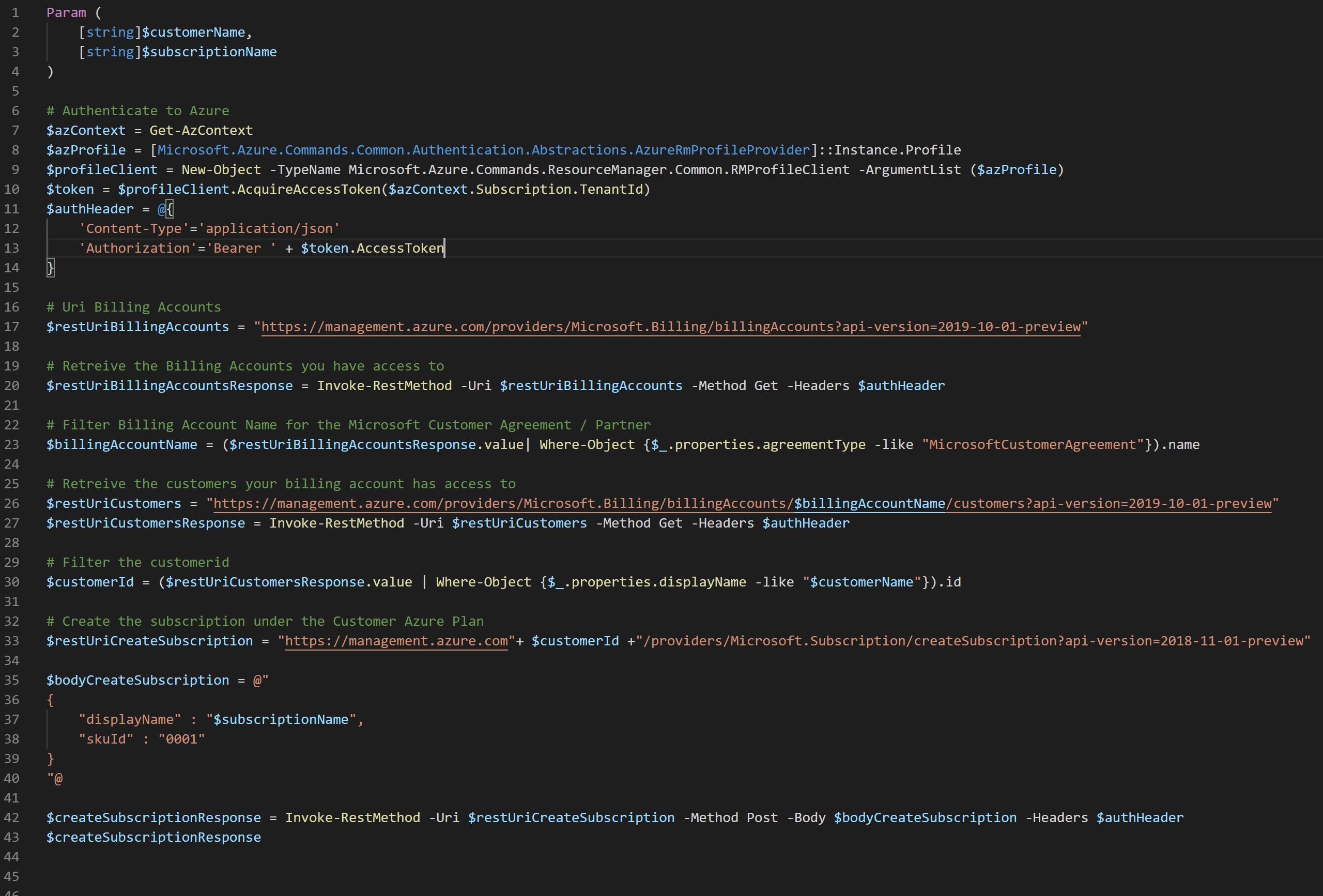Click '"skuId"' key on line 38

pos(106,739)
